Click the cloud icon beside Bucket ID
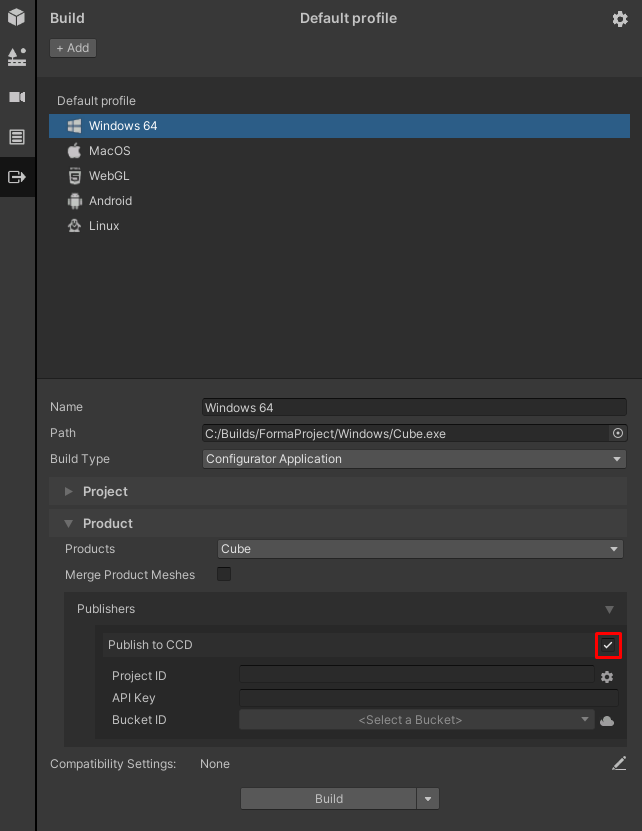 coord(607,721)
